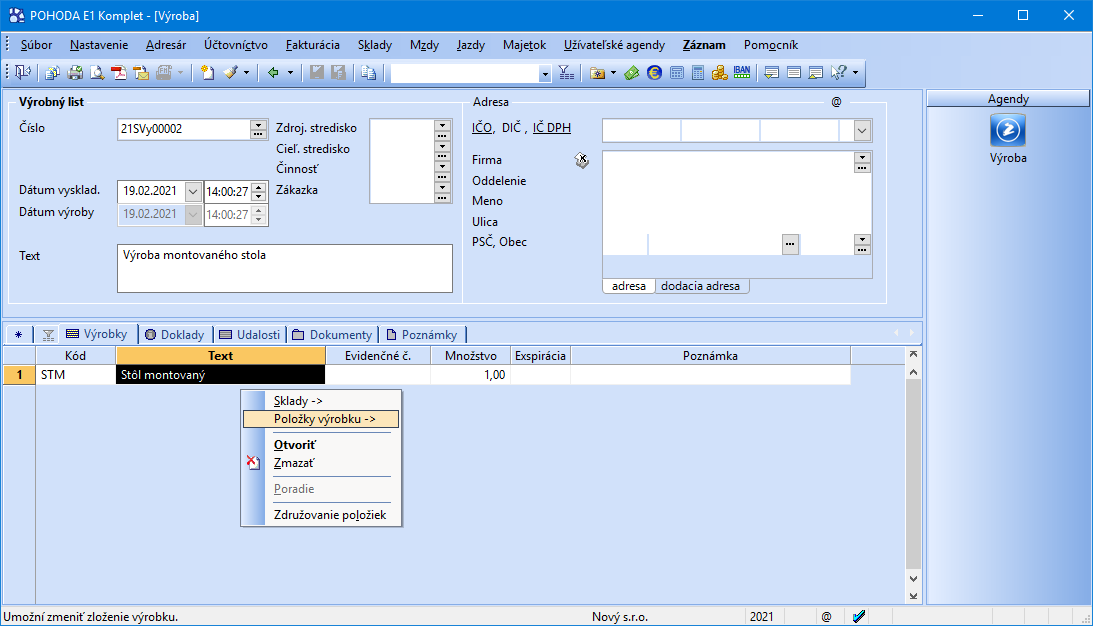Image resolution: width=1093 pixels, height=626 pixels.
Task: Click the euro currency icon
Action: pyautogui.click(x=654, y=73)
